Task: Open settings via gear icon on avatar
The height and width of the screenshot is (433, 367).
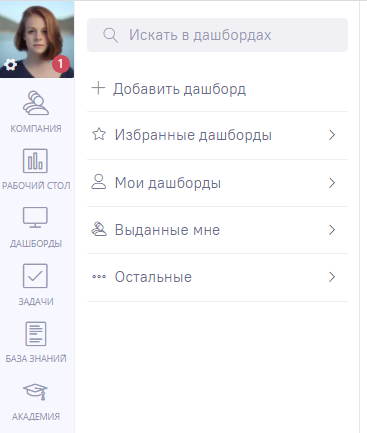Action: pyautogui.click(x=11, y=65)
